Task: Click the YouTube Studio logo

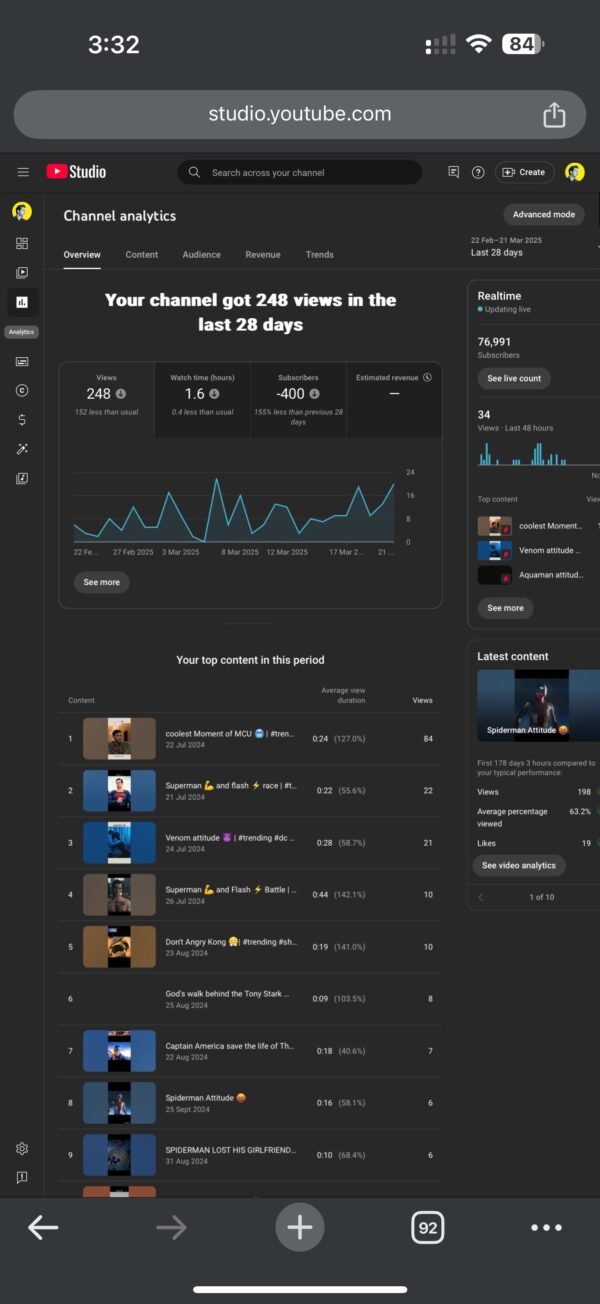Action: point(76,172)
